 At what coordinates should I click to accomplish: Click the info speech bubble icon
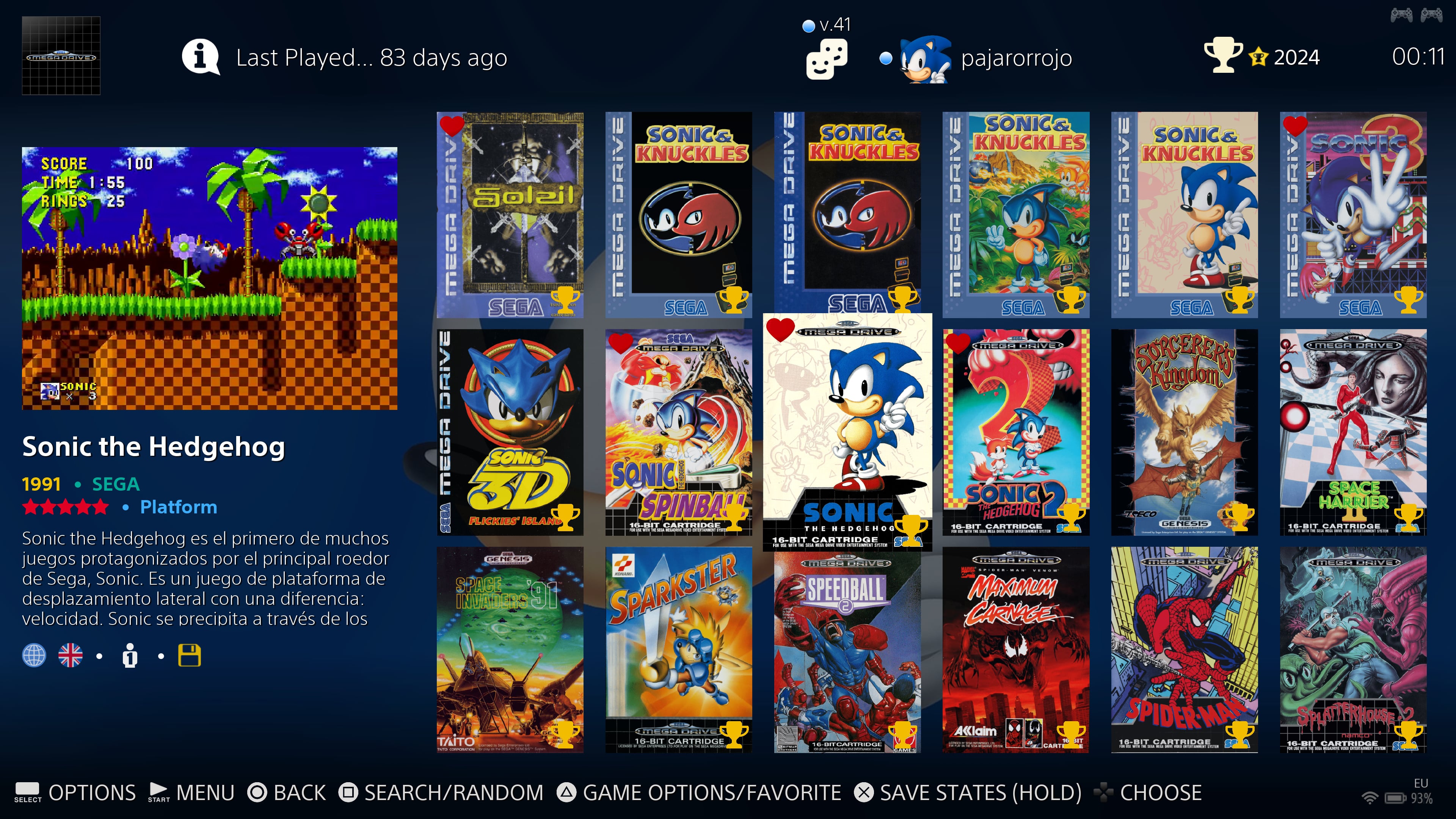(200, 57)
